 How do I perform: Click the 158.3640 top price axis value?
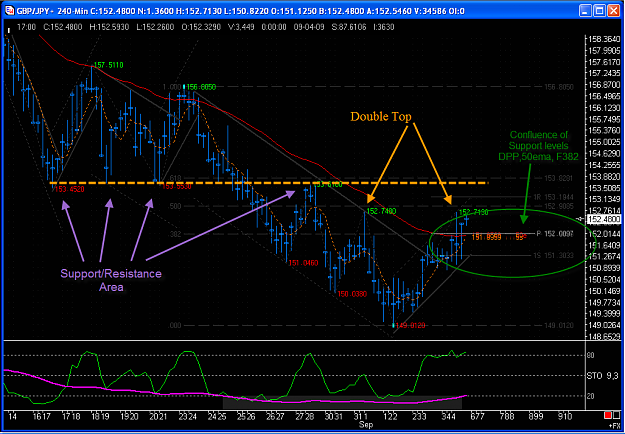click(x=604, y=39)
